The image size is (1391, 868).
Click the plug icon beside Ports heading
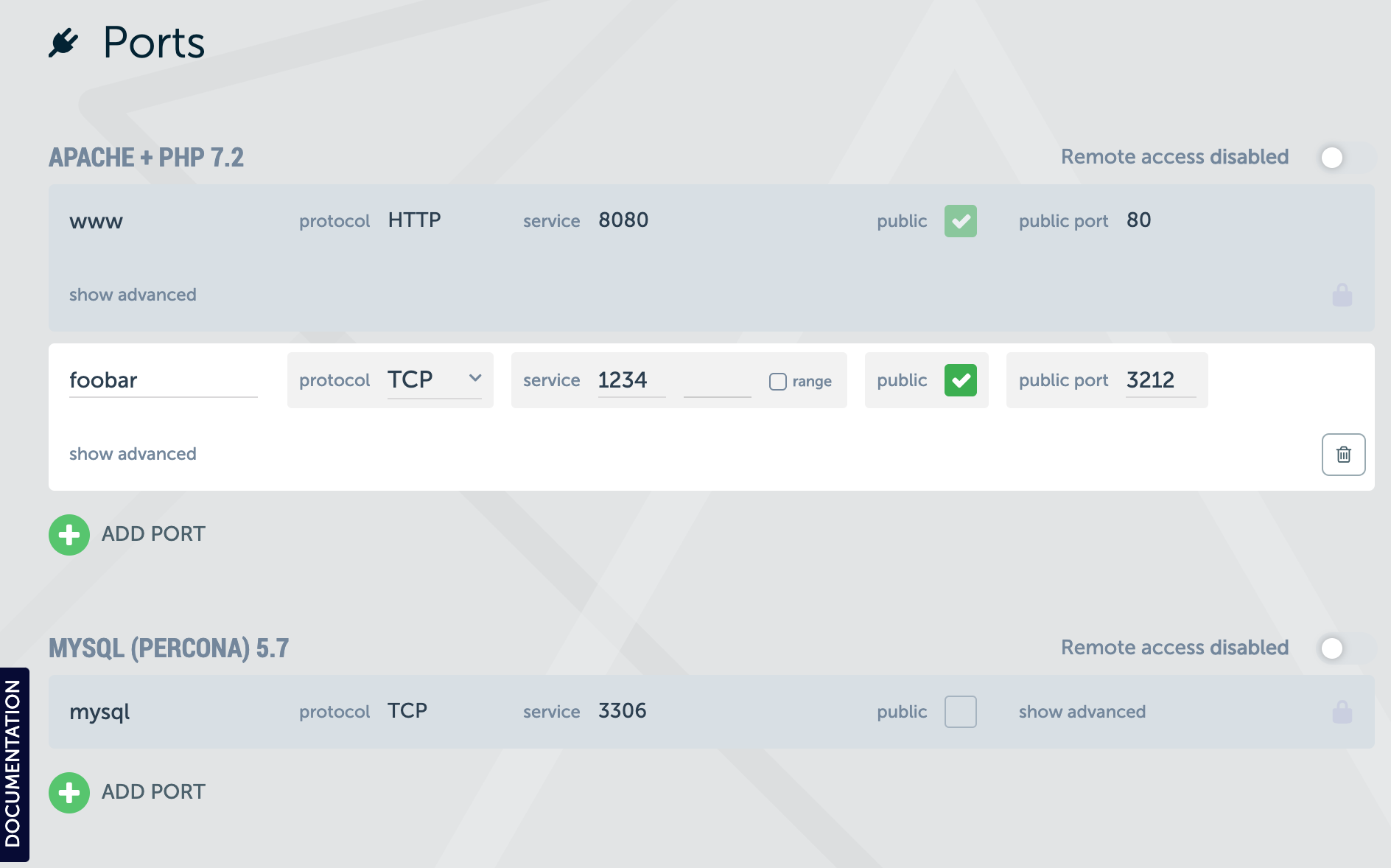pyautogui.click(x=63, y=43)
